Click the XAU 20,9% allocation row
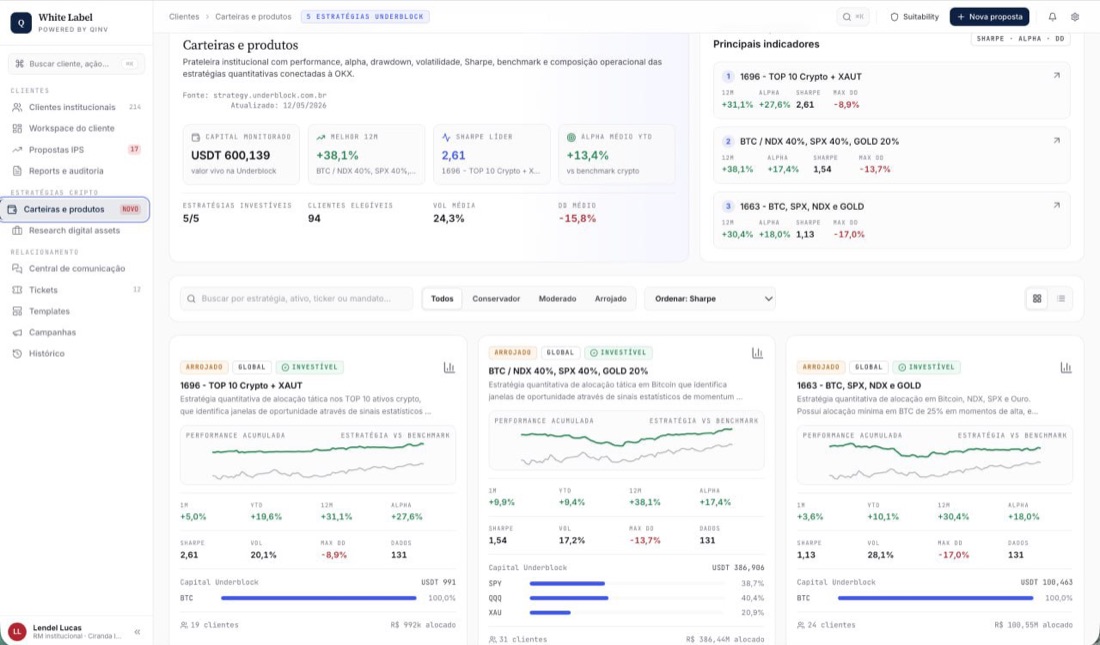The image size is (1100, 645). pos(626,613)
